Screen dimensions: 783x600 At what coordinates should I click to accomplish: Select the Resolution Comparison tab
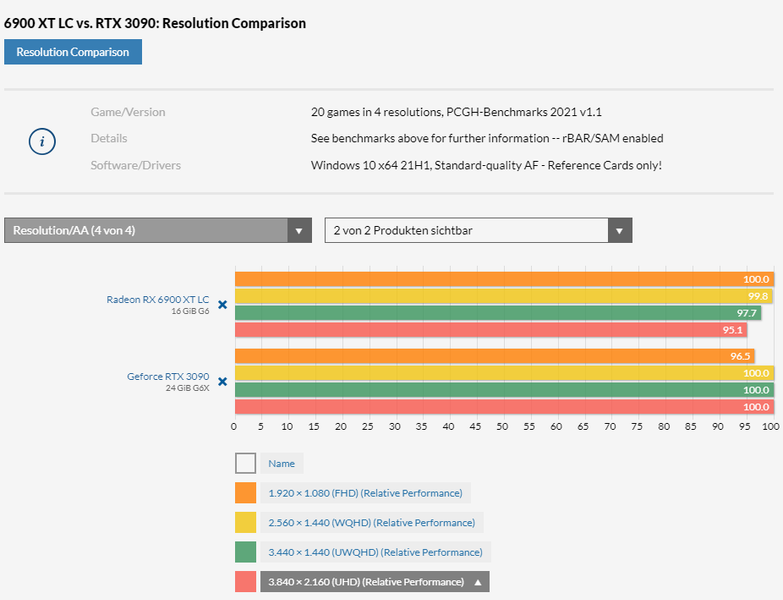(73, 52)
